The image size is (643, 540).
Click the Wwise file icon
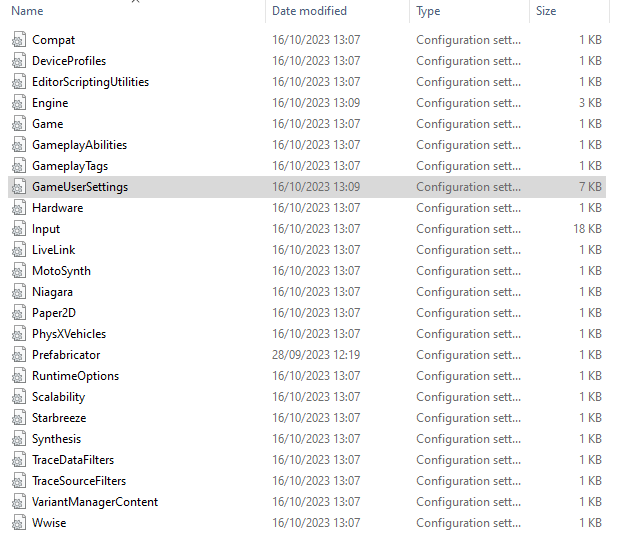19,523
